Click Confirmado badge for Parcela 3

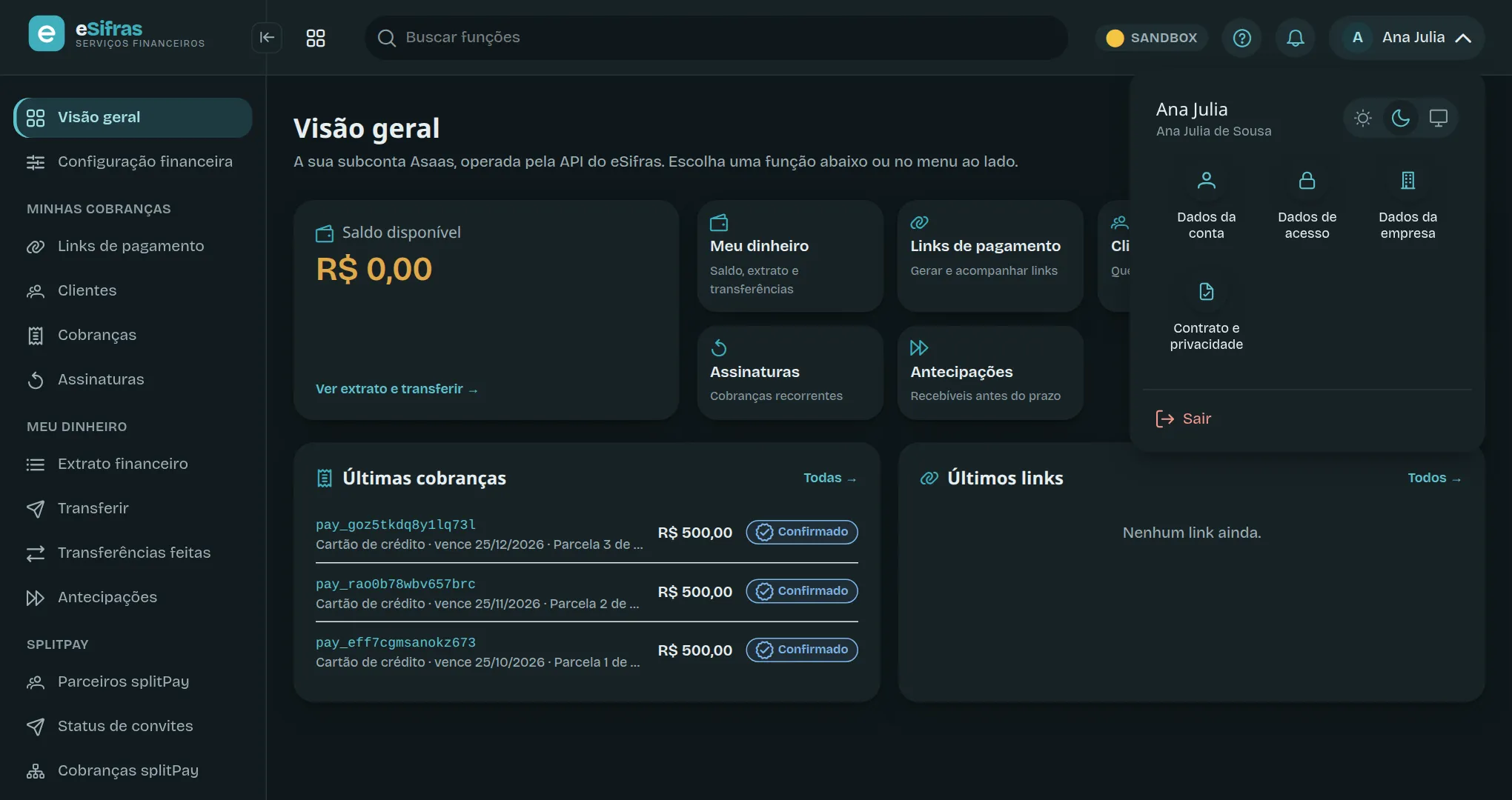point(802,532)
